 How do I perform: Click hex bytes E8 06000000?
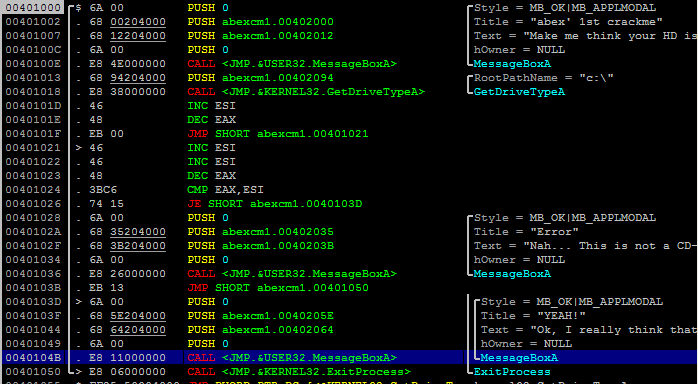pyautogui.click(x=127, y=372)
